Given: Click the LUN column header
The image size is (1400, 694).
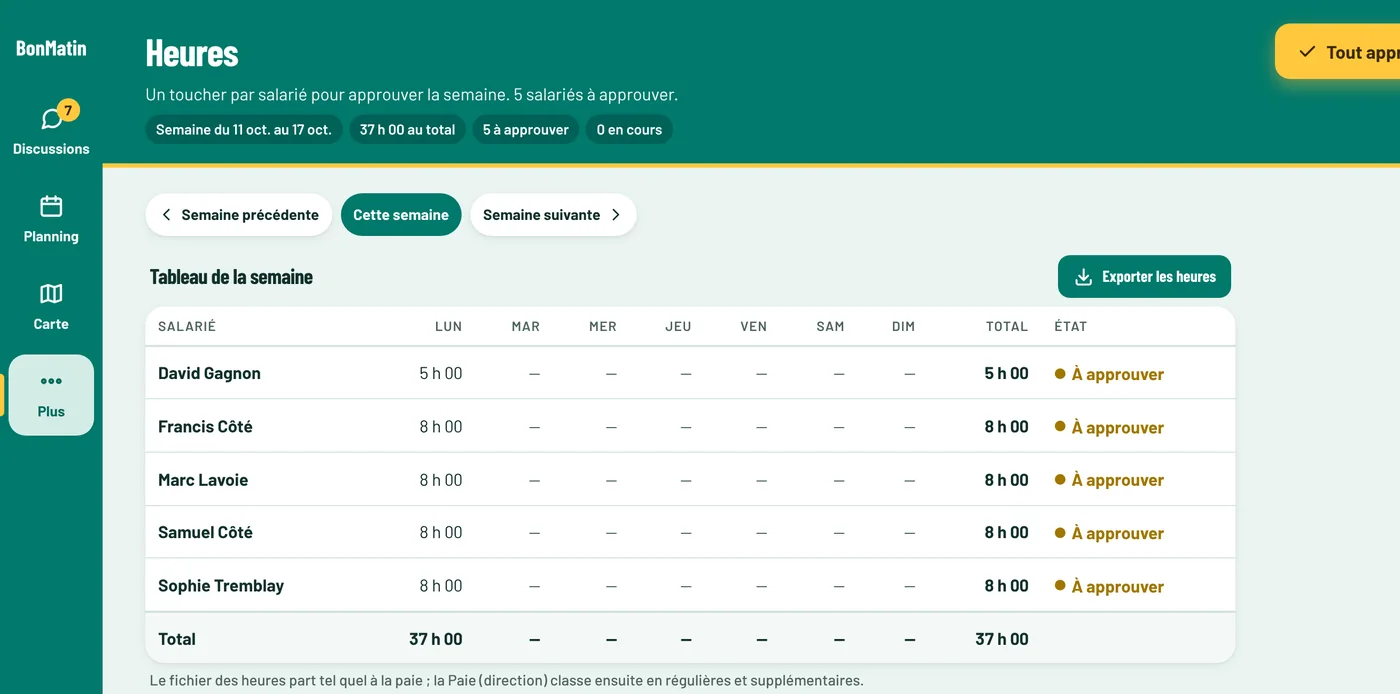Looking at the screenshot, I should click(449, 326).
